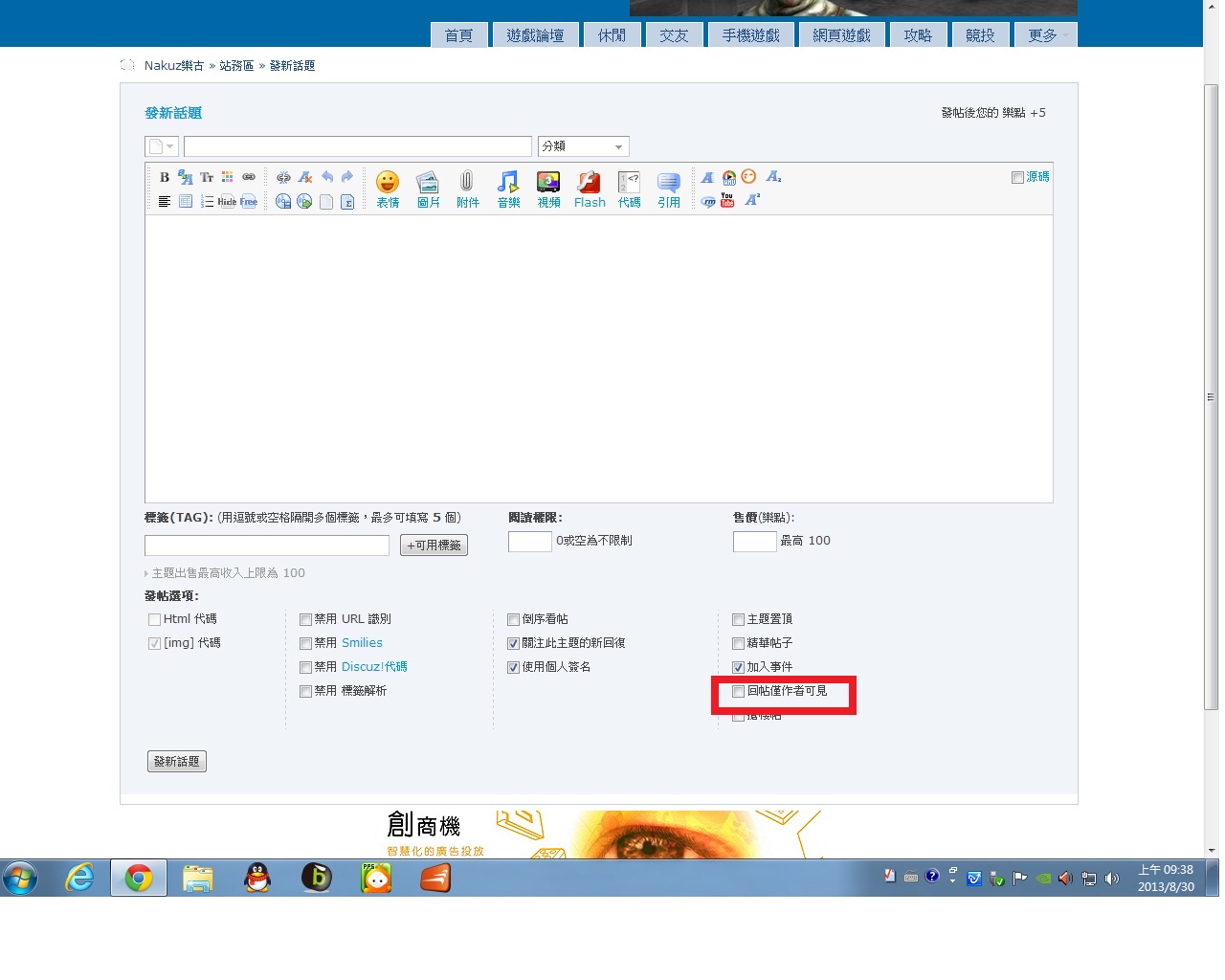
Task: Insert a code block with 代碼
Action: (x=629, y=189)
